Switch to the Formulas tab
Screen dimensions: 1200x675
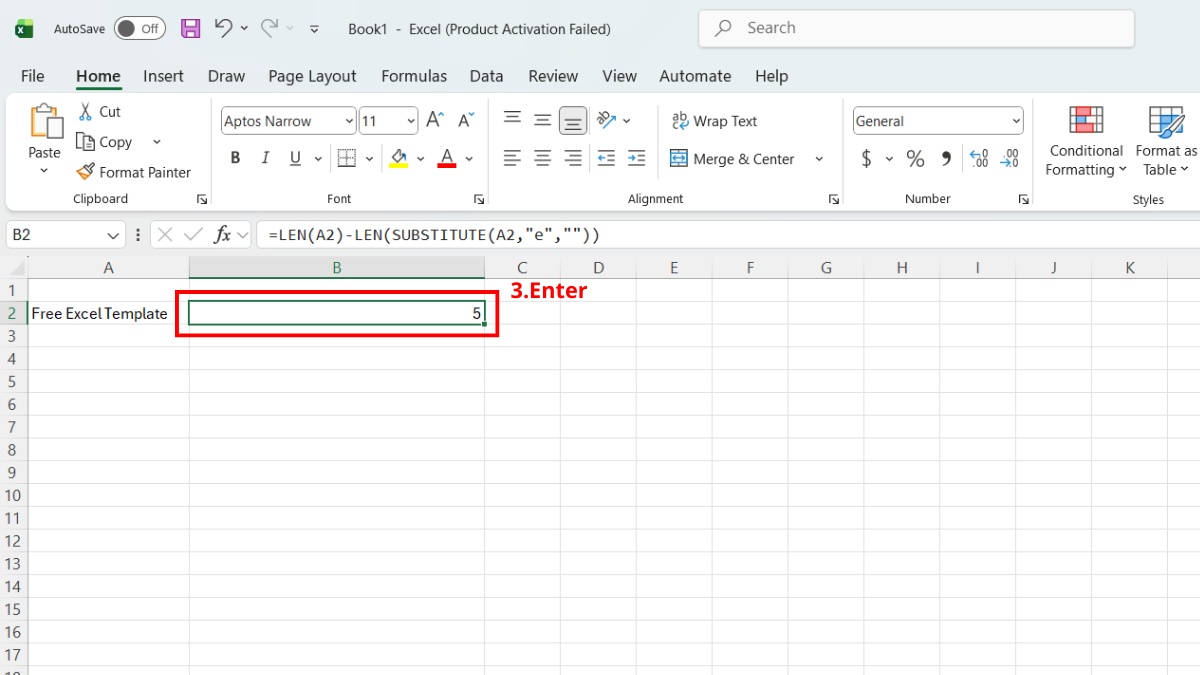point(414,76)
